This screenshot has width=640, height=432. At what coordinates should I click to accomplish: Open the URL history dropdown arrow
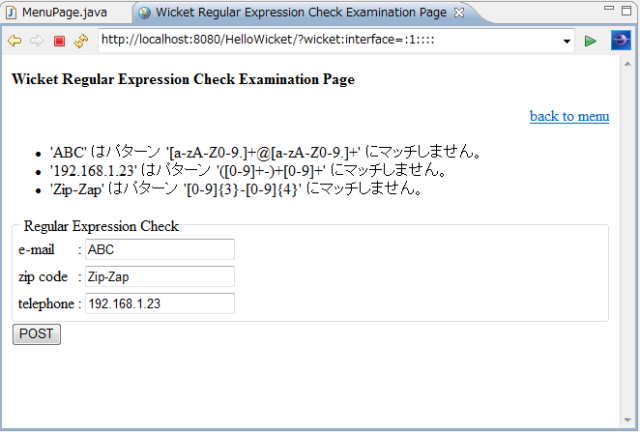[568, 41]
